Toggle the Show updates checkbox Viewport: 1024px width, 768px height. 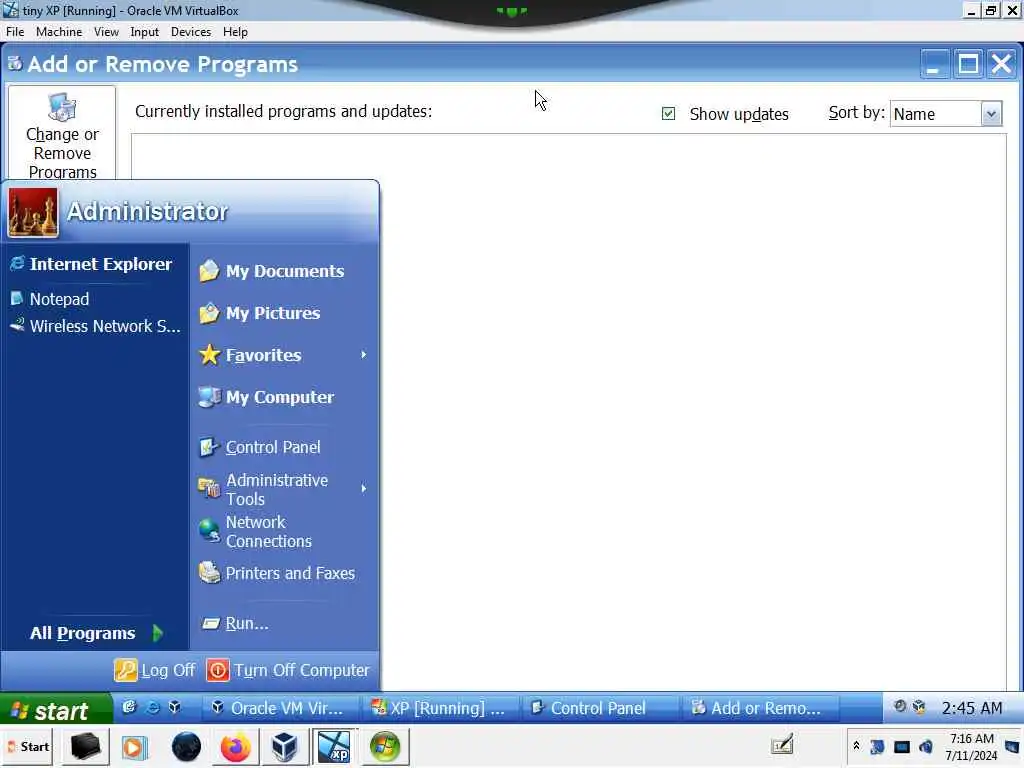[x=668, y=114]
